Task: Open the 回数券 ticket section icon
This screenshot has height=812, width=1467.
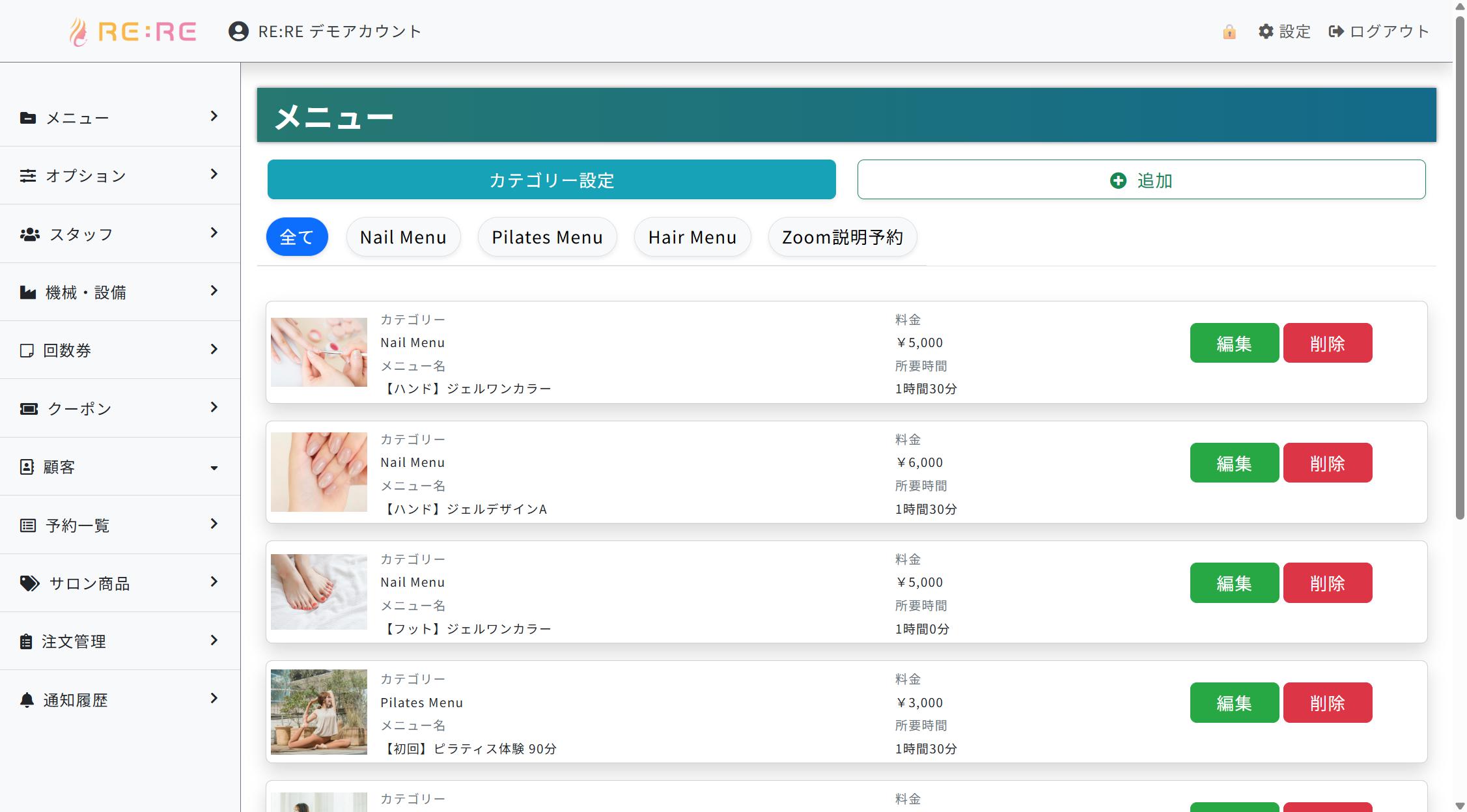Action: [27, 350]
